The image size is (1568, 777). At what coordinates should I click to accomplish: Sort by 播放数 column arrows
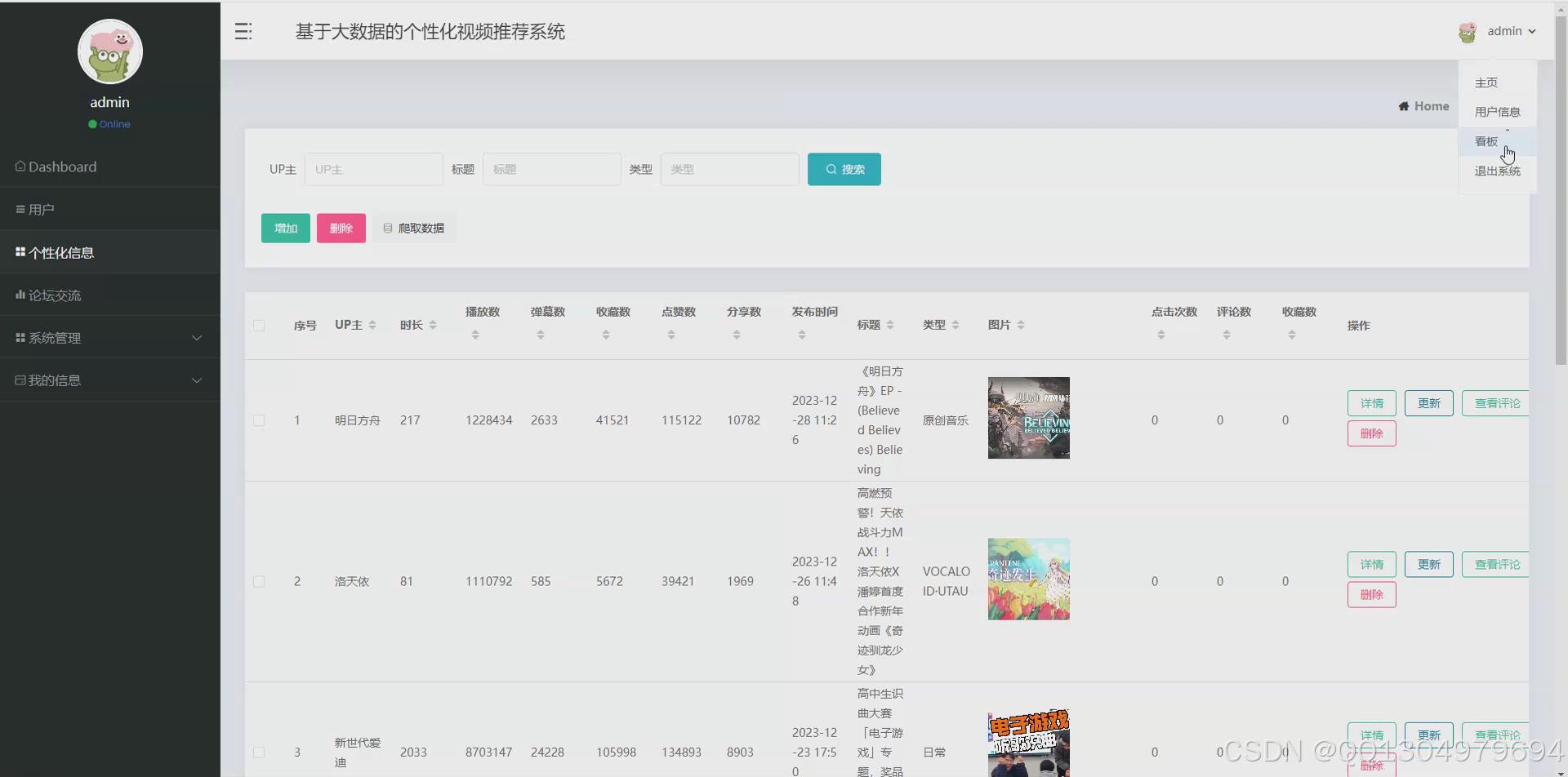475,335
